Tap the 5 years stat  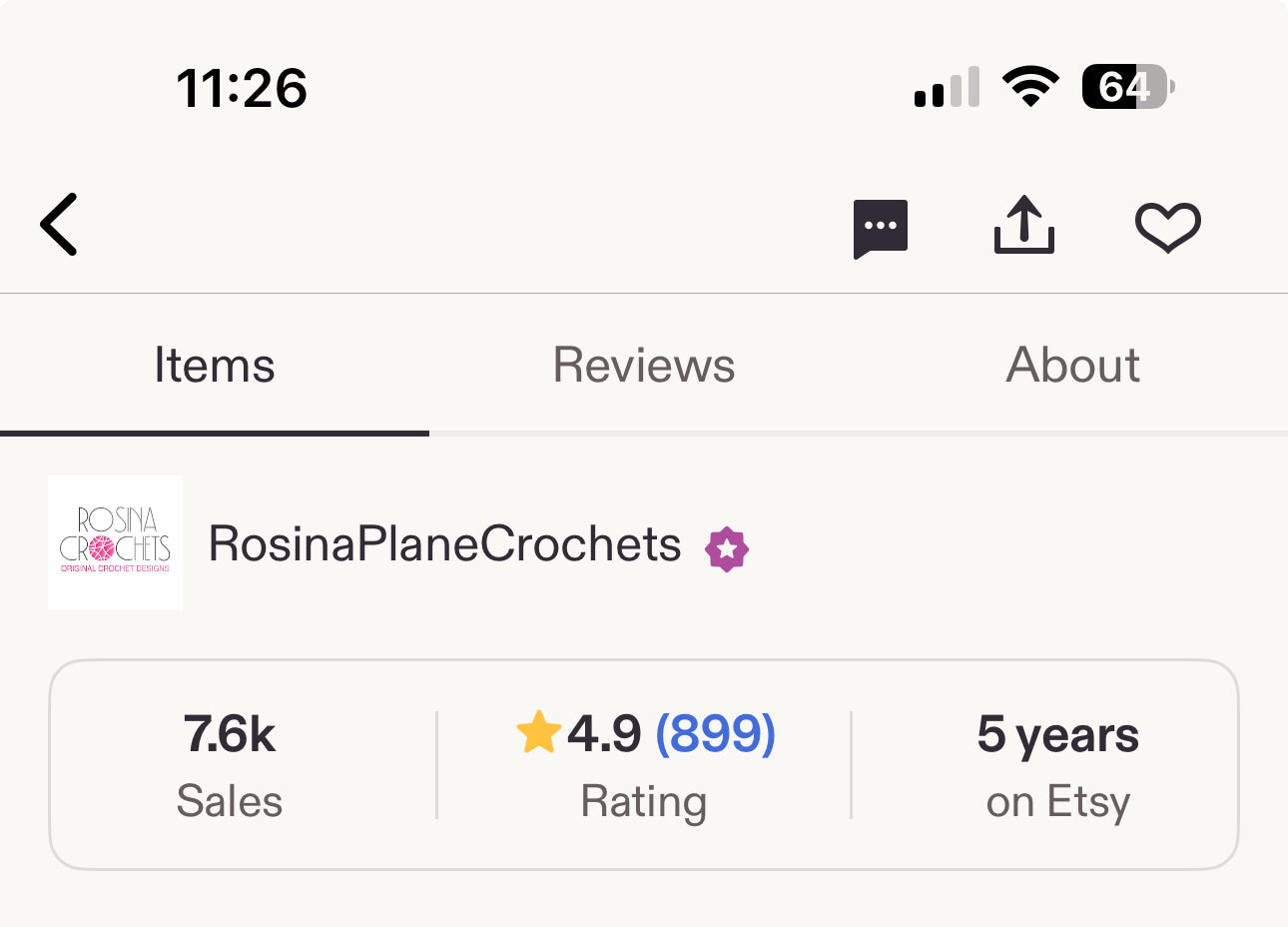[x=1057, y=735]
